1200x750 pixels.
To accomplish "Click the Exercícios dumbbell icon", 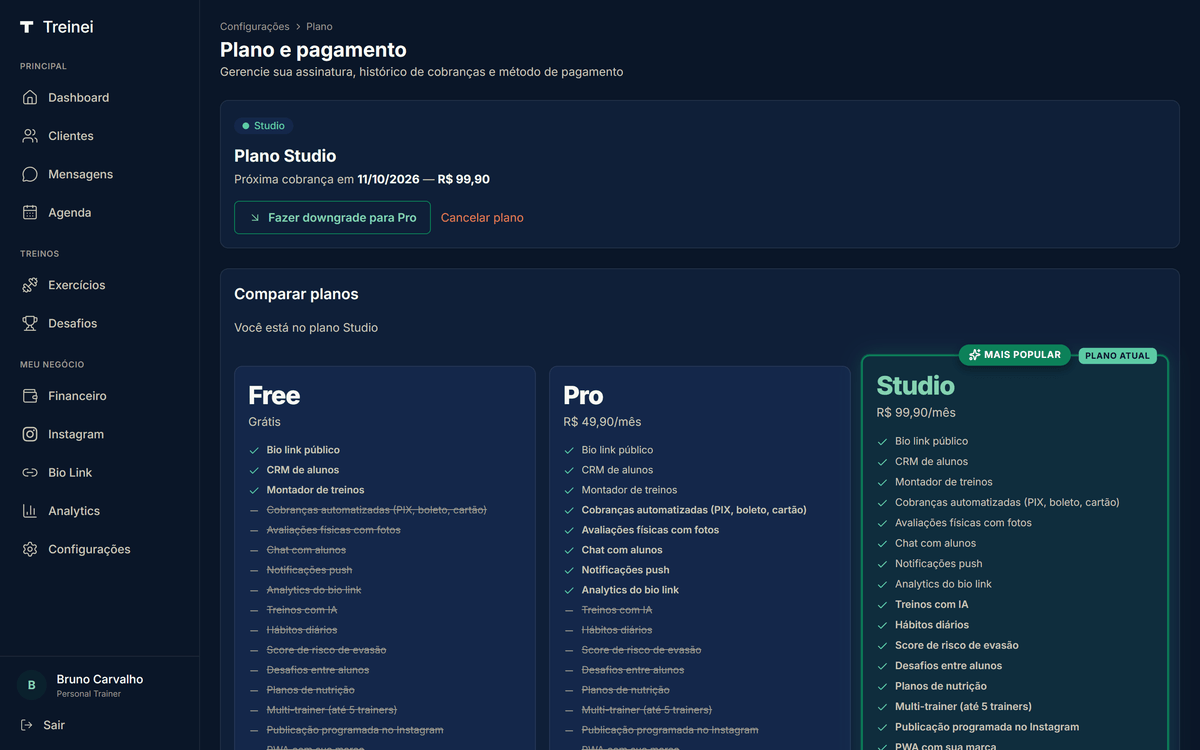I will point(30,285).
